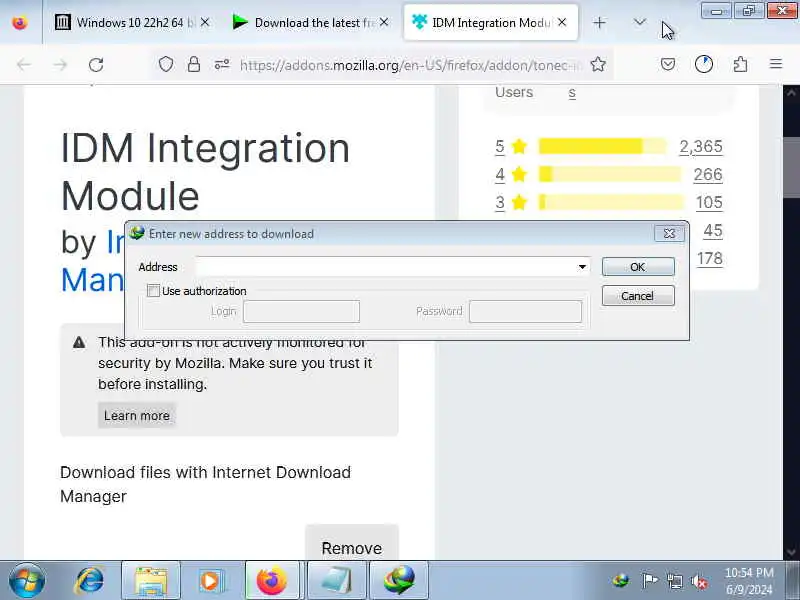
Task: Close the Windows 10 22h2 tab
Action: (x=205, y=22)
